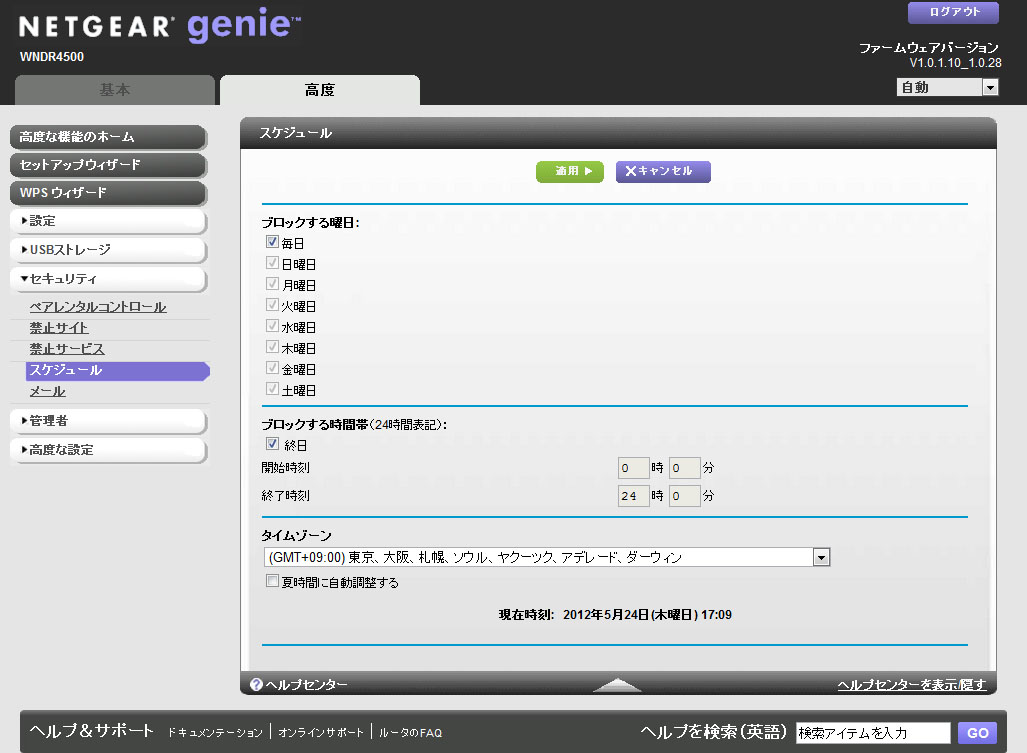Click the NETGEAR genie logo

(x=160, y=27)
